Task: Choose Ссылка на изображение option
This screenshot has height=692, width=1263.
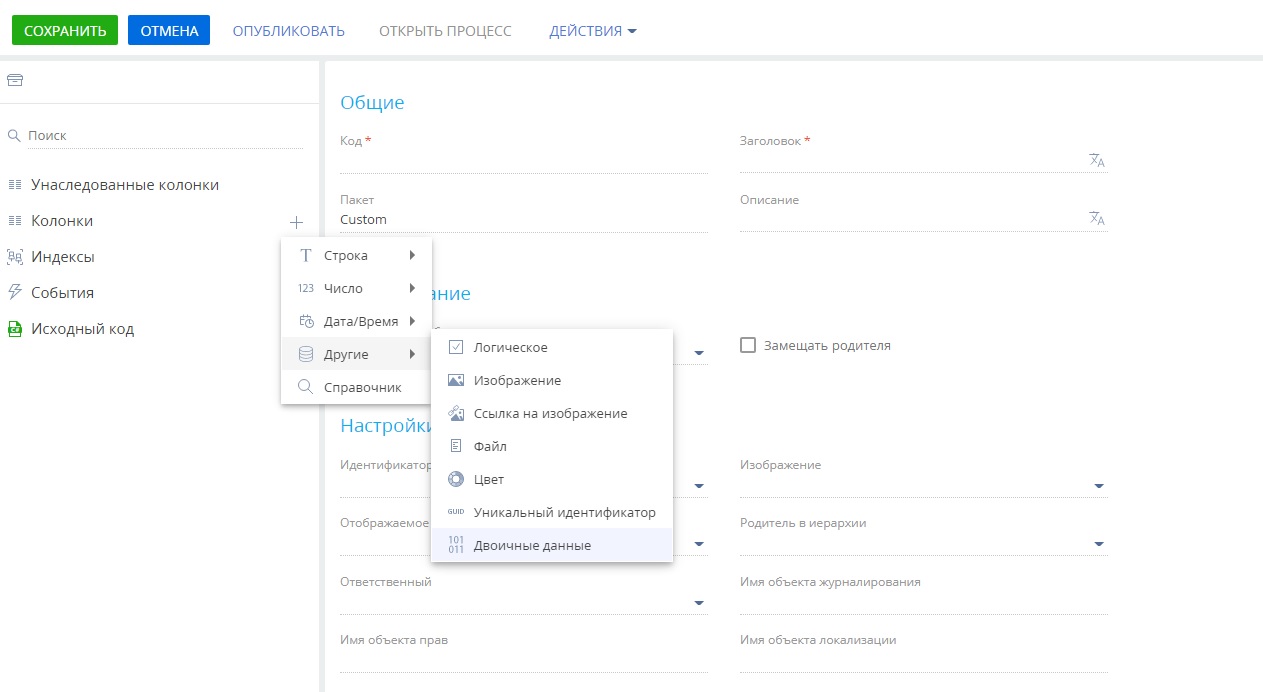Action: 550,413
